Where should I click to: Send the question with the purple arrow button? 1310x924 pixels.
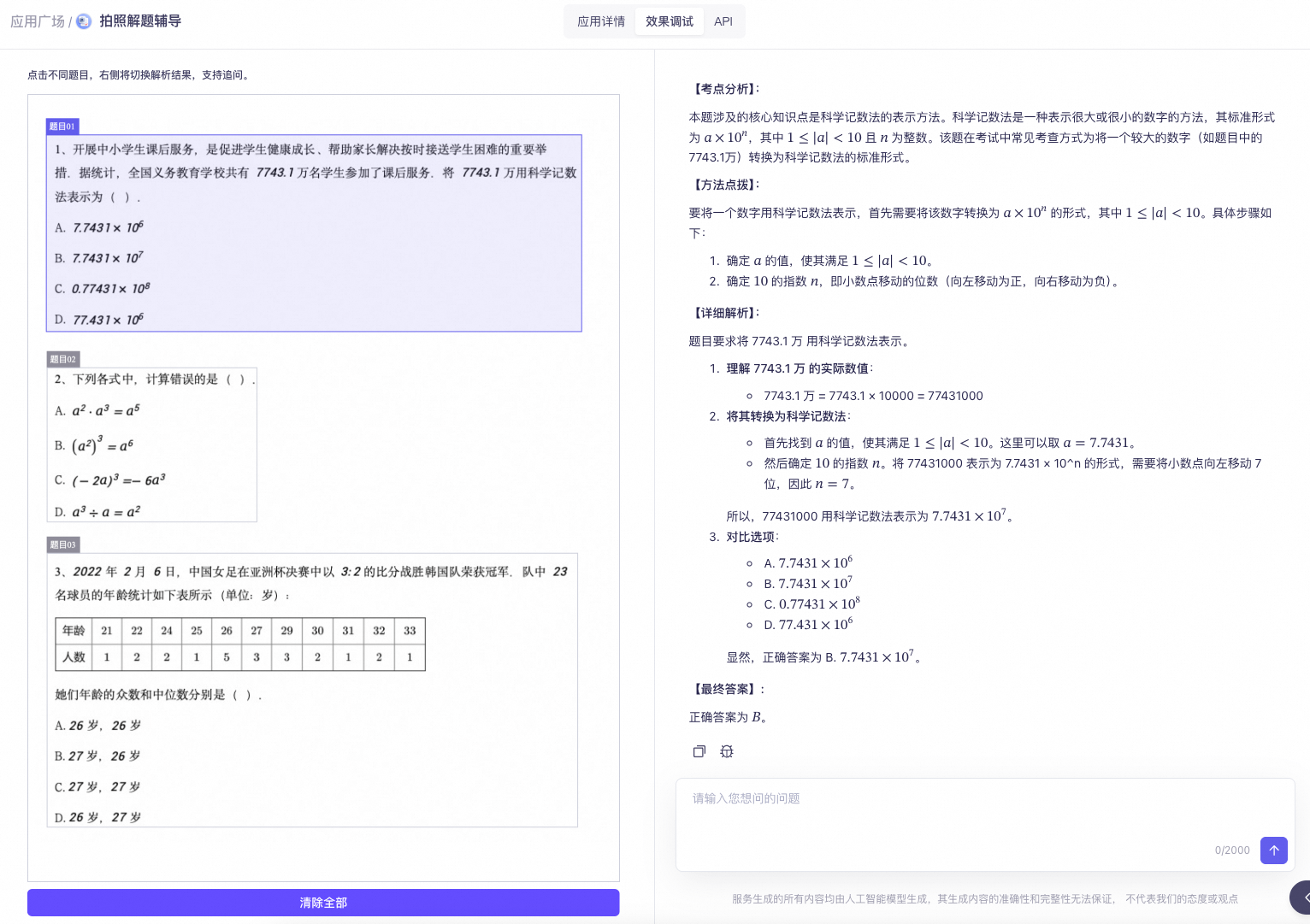coord(1274,850)
